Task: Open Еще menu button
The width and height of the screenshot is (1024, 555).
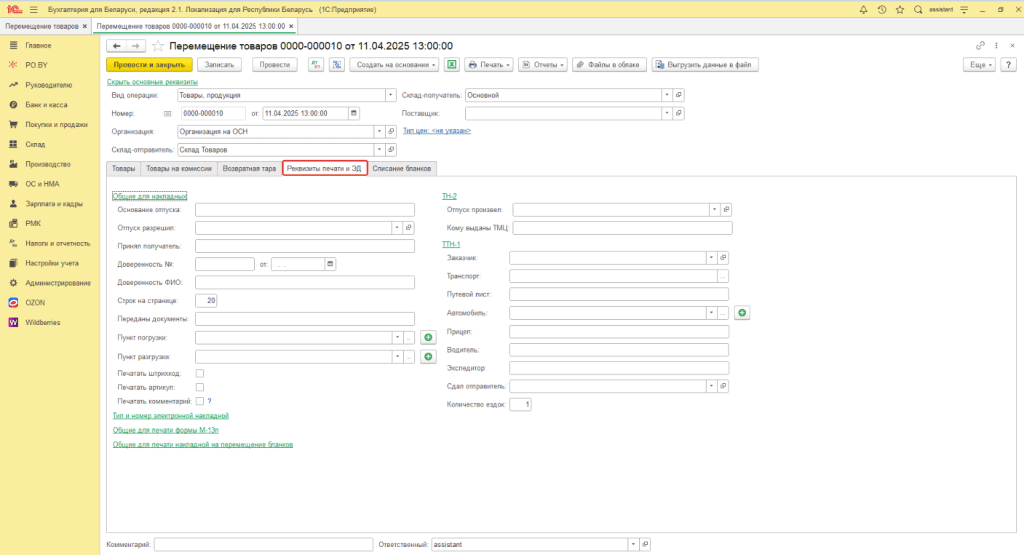Action: click(x=979, y=65)
